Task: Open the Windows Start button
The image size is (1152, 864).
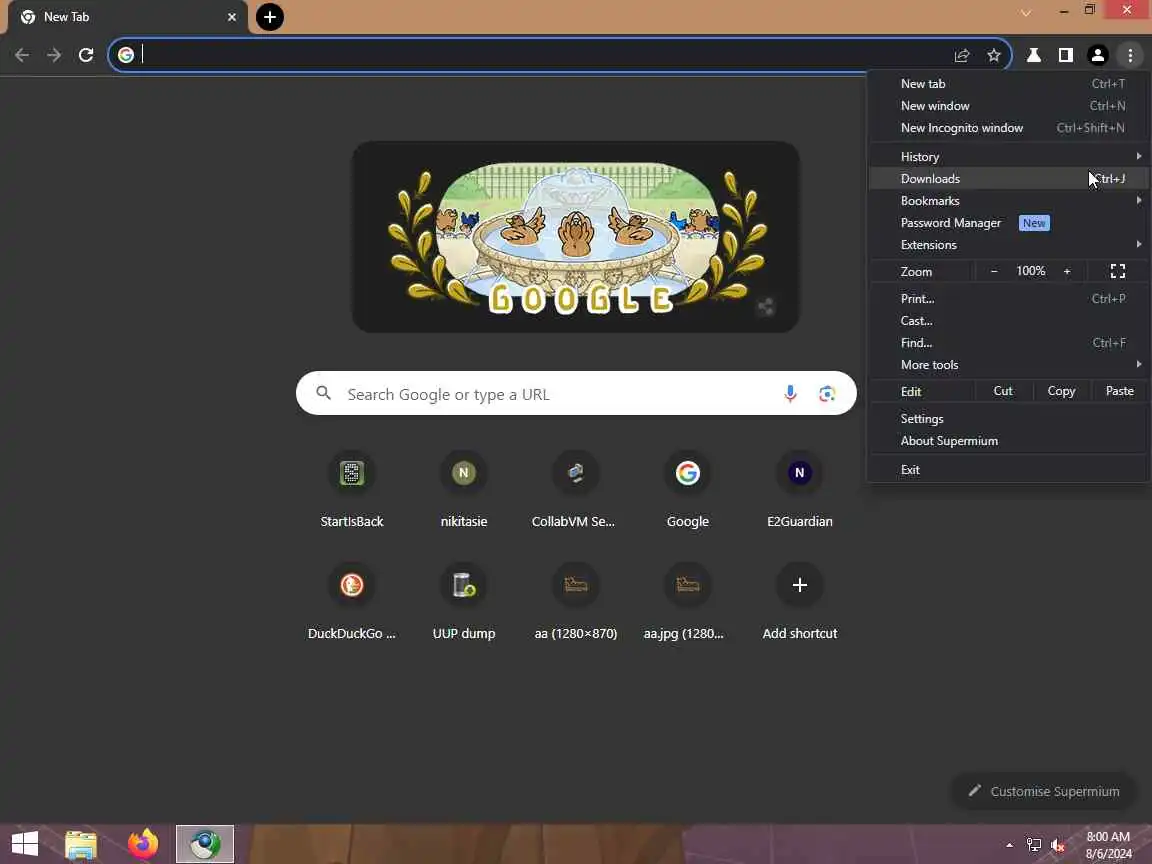Action: [25, 843]
